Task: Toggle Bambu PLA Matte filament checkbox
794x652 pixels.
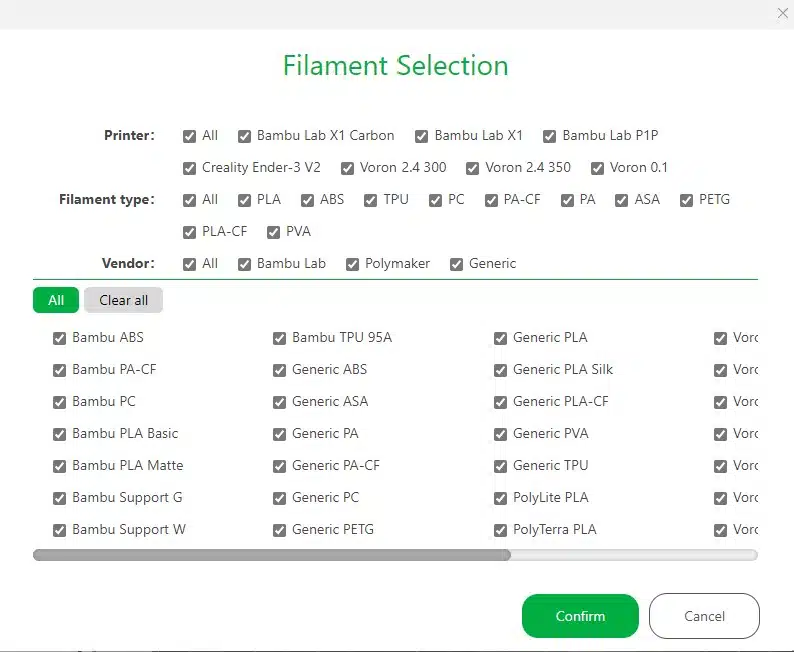Action: tap(59, 466)
